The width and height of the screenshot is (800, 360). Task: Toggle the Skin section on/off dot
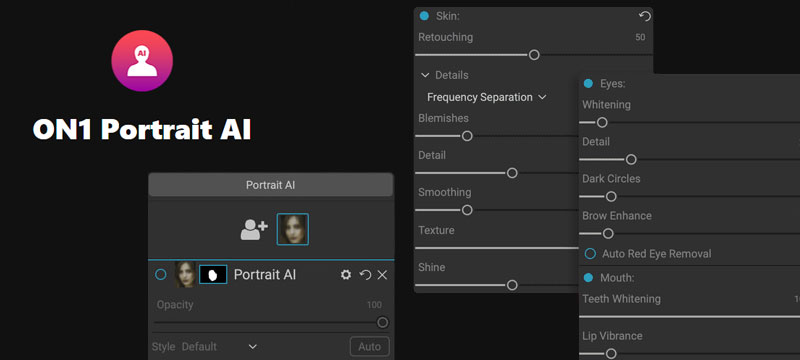pyautogui.click(x=424, y=16)
